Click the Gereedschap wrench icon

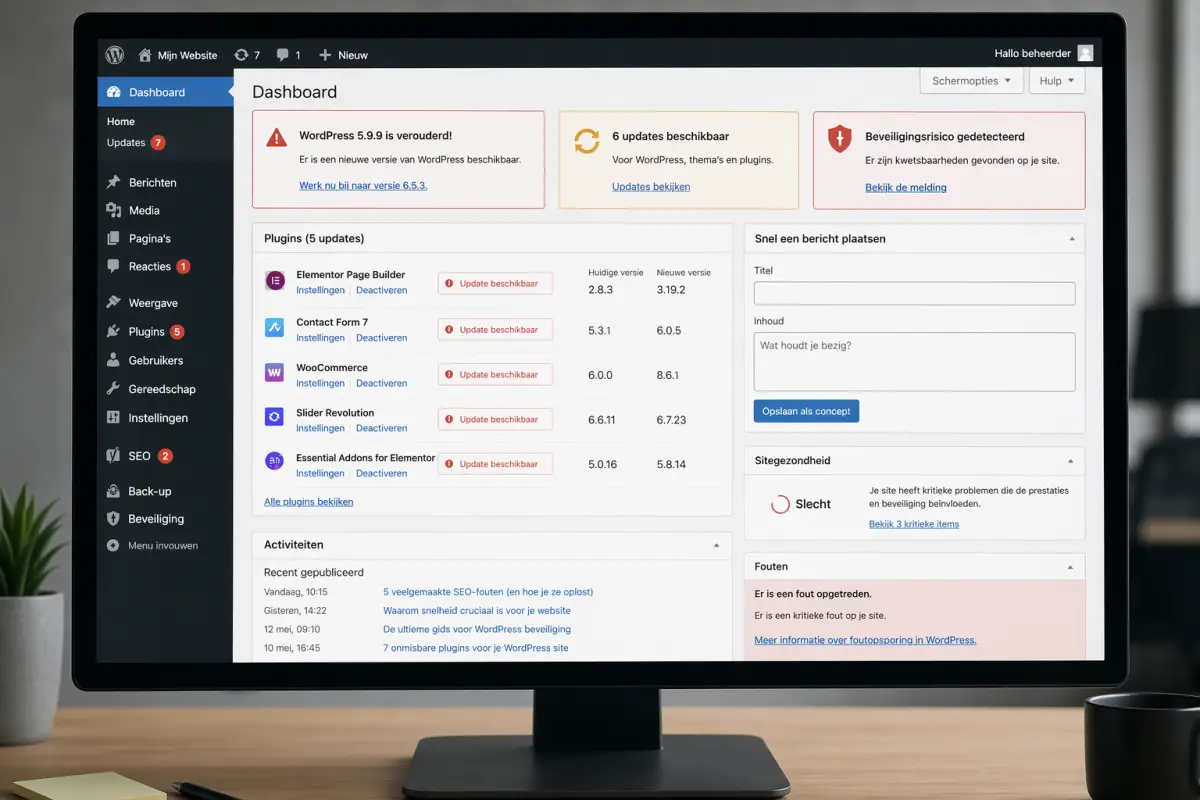(113, 389)
